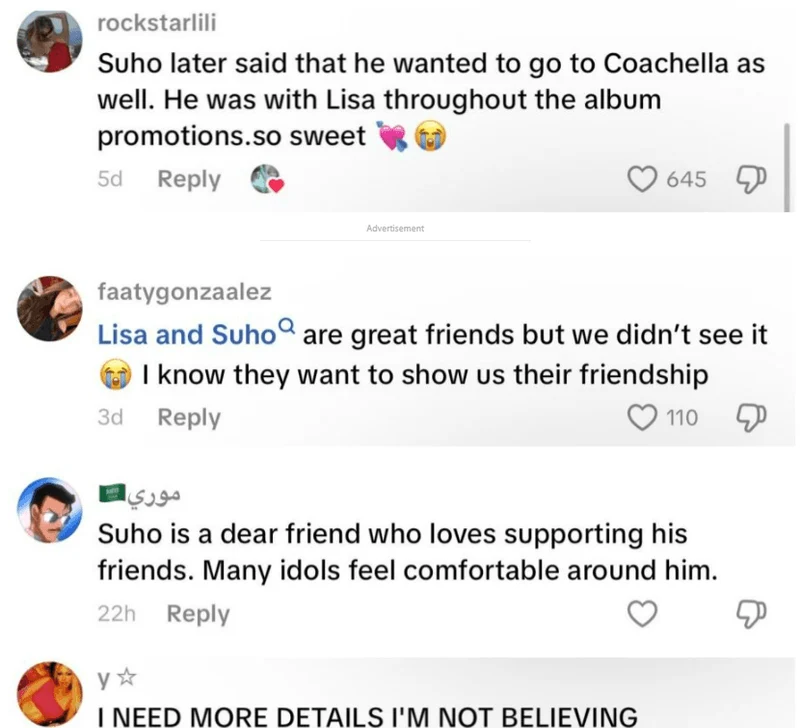Screen dimensions: 800x728
Task: Click the search magnifier icon beside Lisa and Suho
Action: (286, 326)
